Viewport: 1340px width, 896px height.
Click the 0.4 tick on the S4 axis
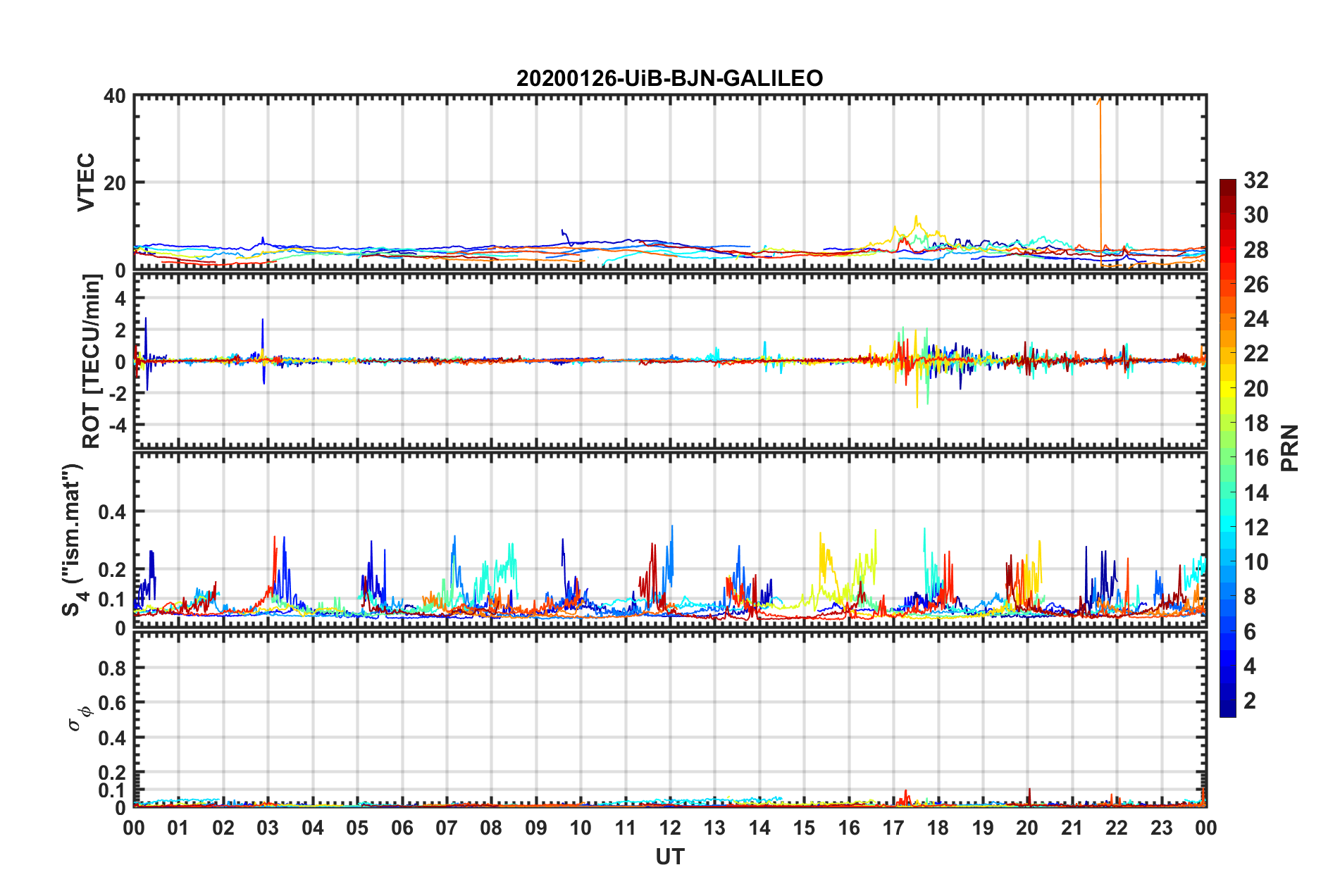[x=112, y=511]
